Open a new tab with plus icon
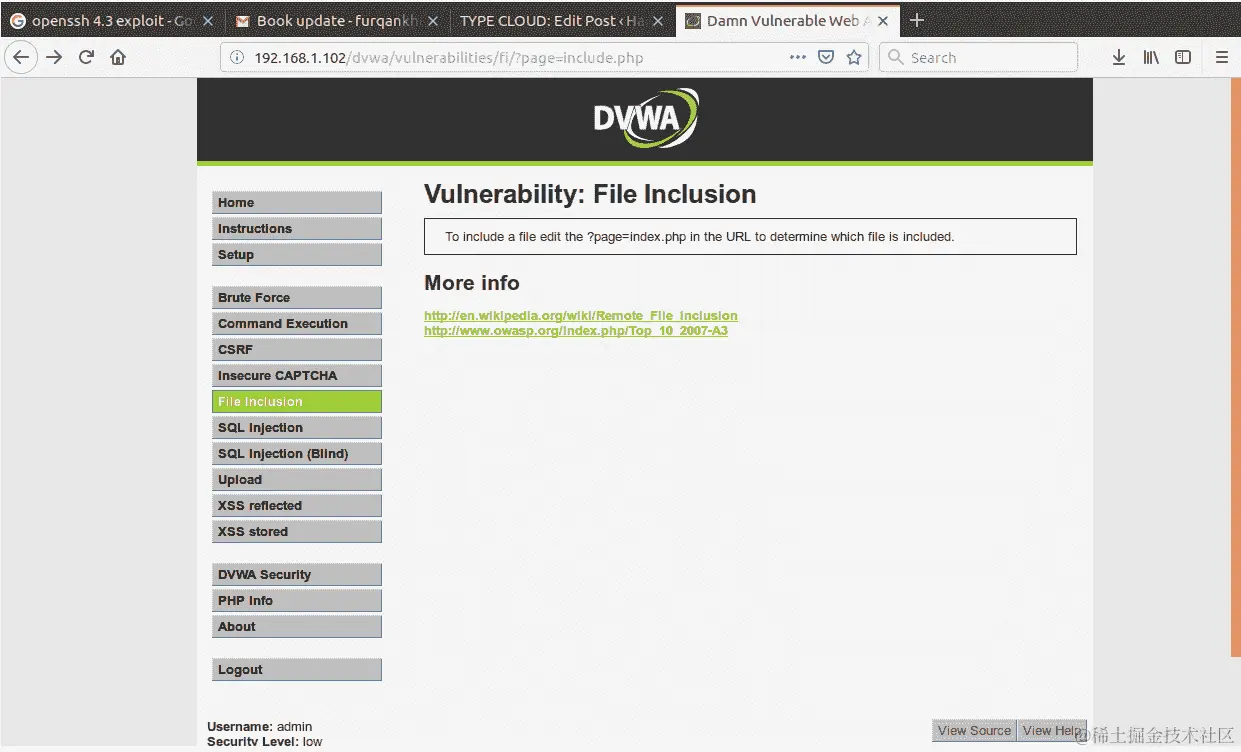This screenshot has width=1241, height=752. 917,20
